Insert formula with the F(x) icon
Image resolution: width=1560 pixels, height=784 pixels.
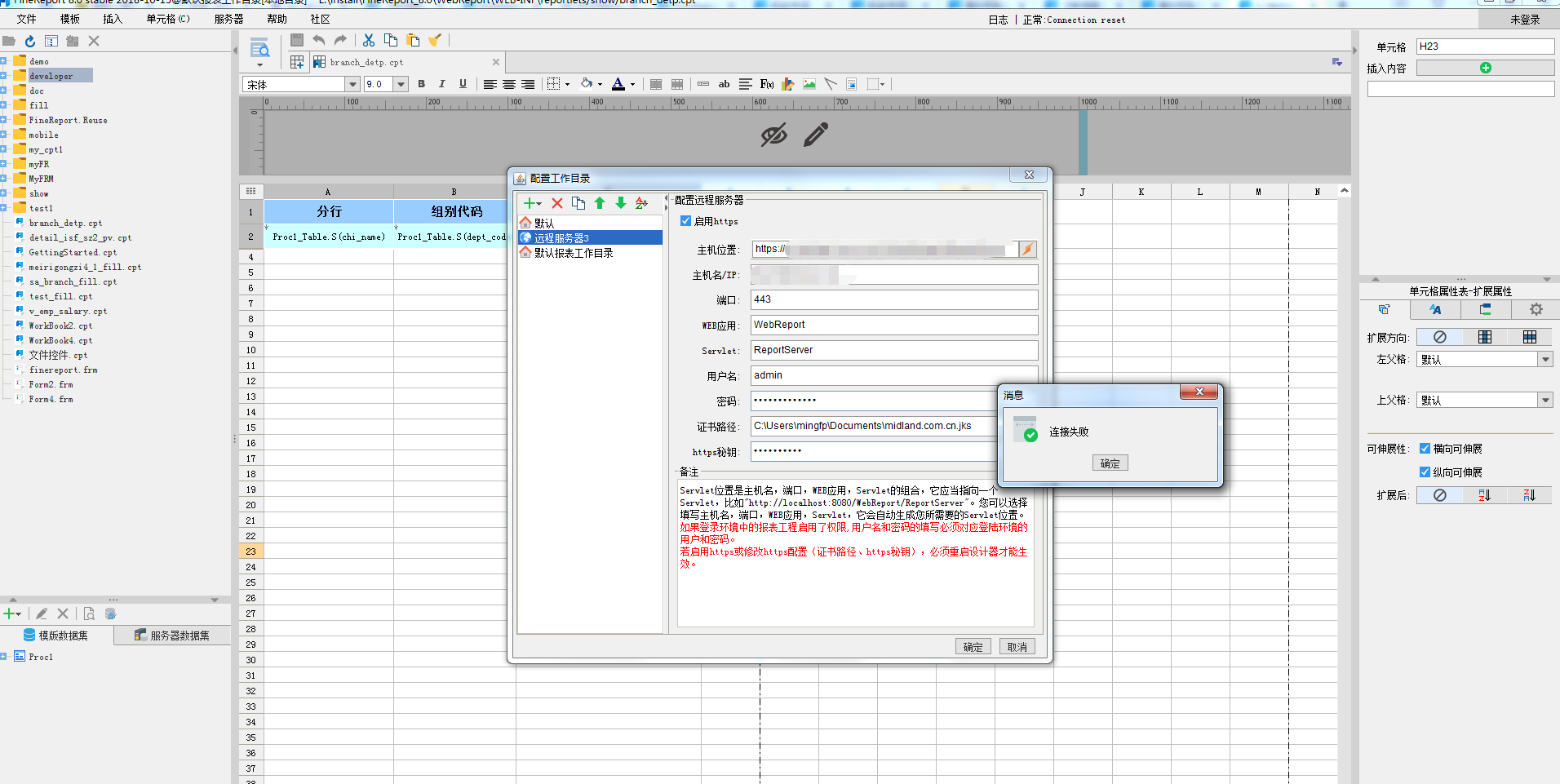767,84
